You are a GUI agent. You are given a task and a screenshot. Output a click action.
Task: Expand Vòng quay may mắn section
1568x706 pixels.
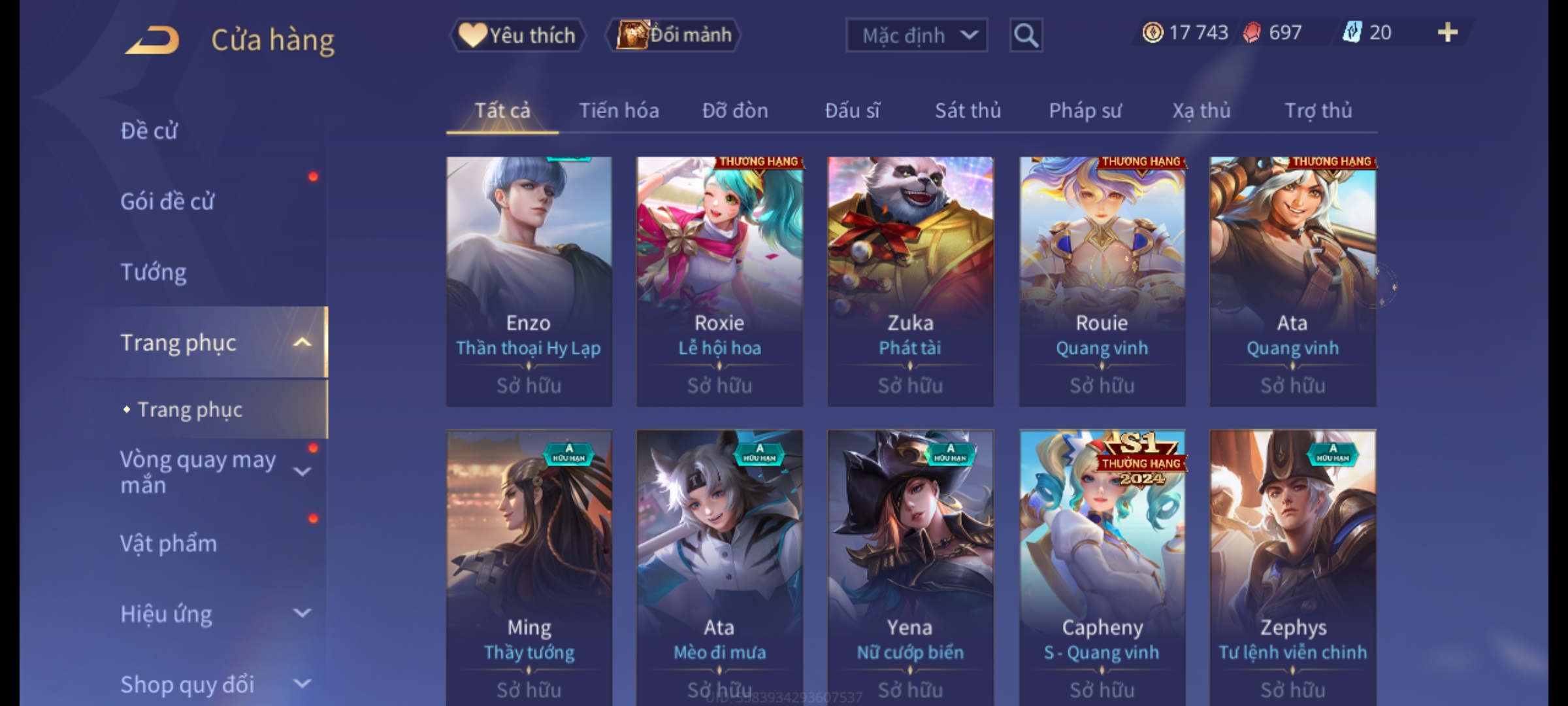coord(302,471)
